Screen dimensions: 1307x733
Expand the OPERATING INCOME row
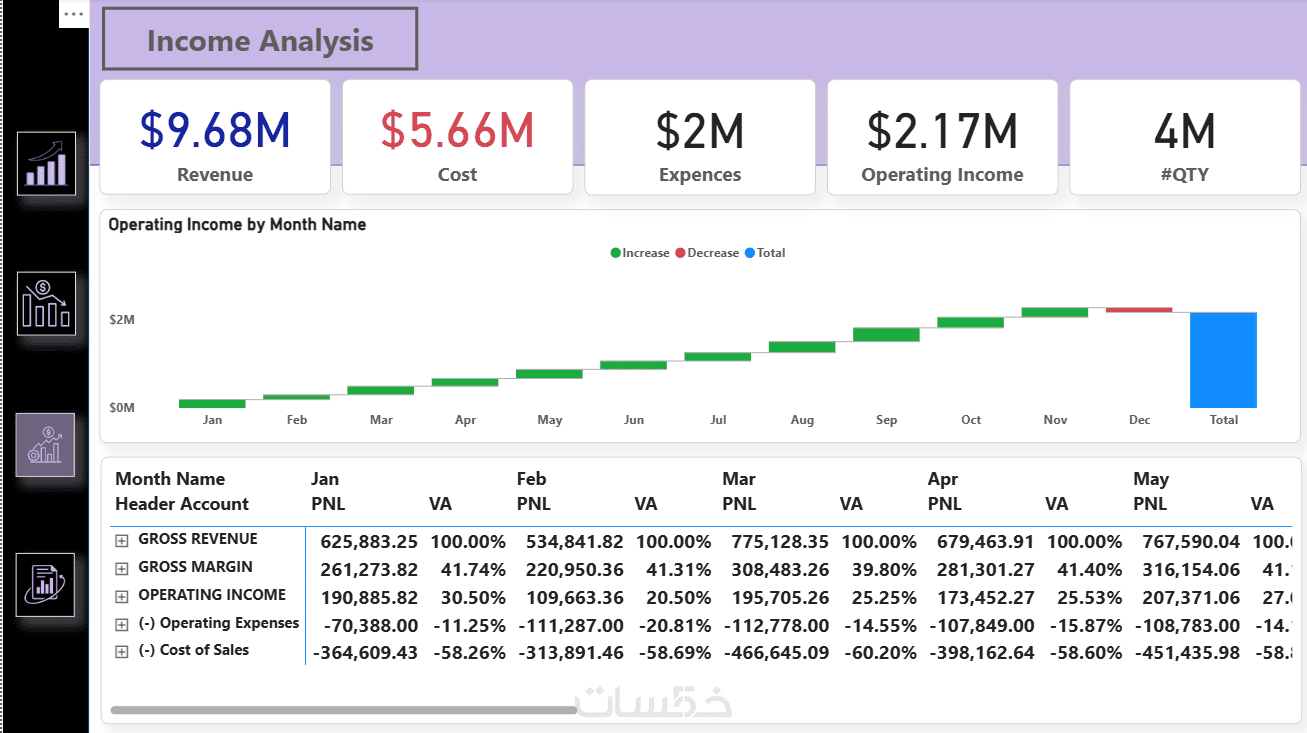tap(122, 596)
